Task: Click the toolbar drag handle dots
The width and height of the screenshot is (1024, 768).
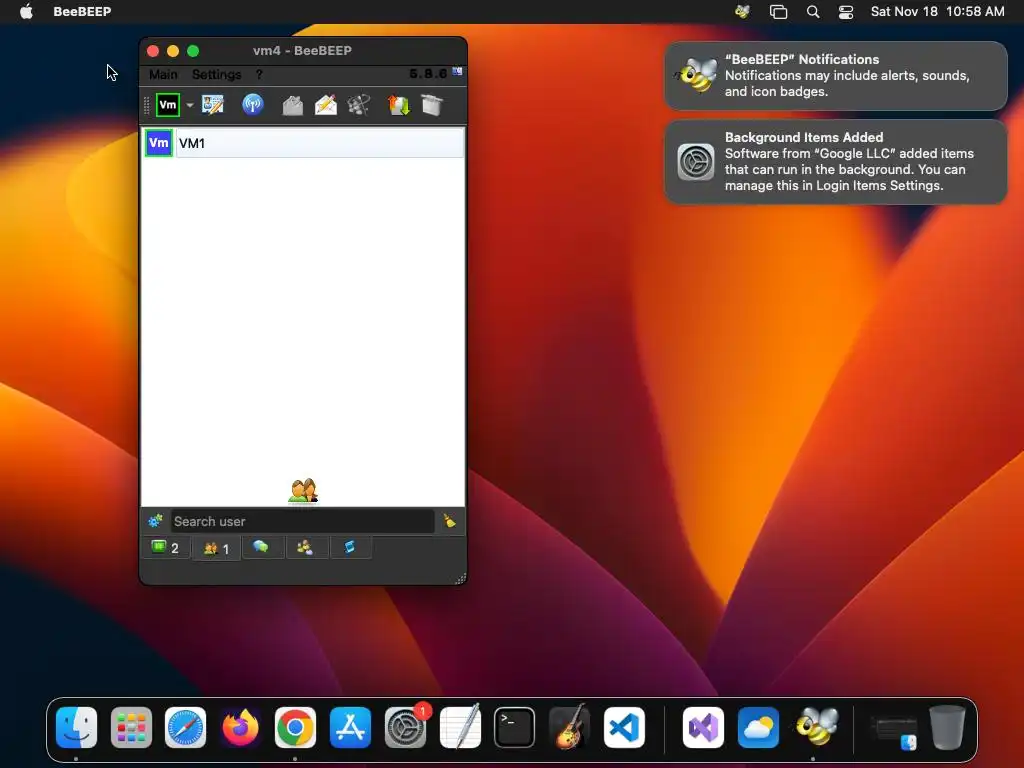Action: tap(147, 105)
